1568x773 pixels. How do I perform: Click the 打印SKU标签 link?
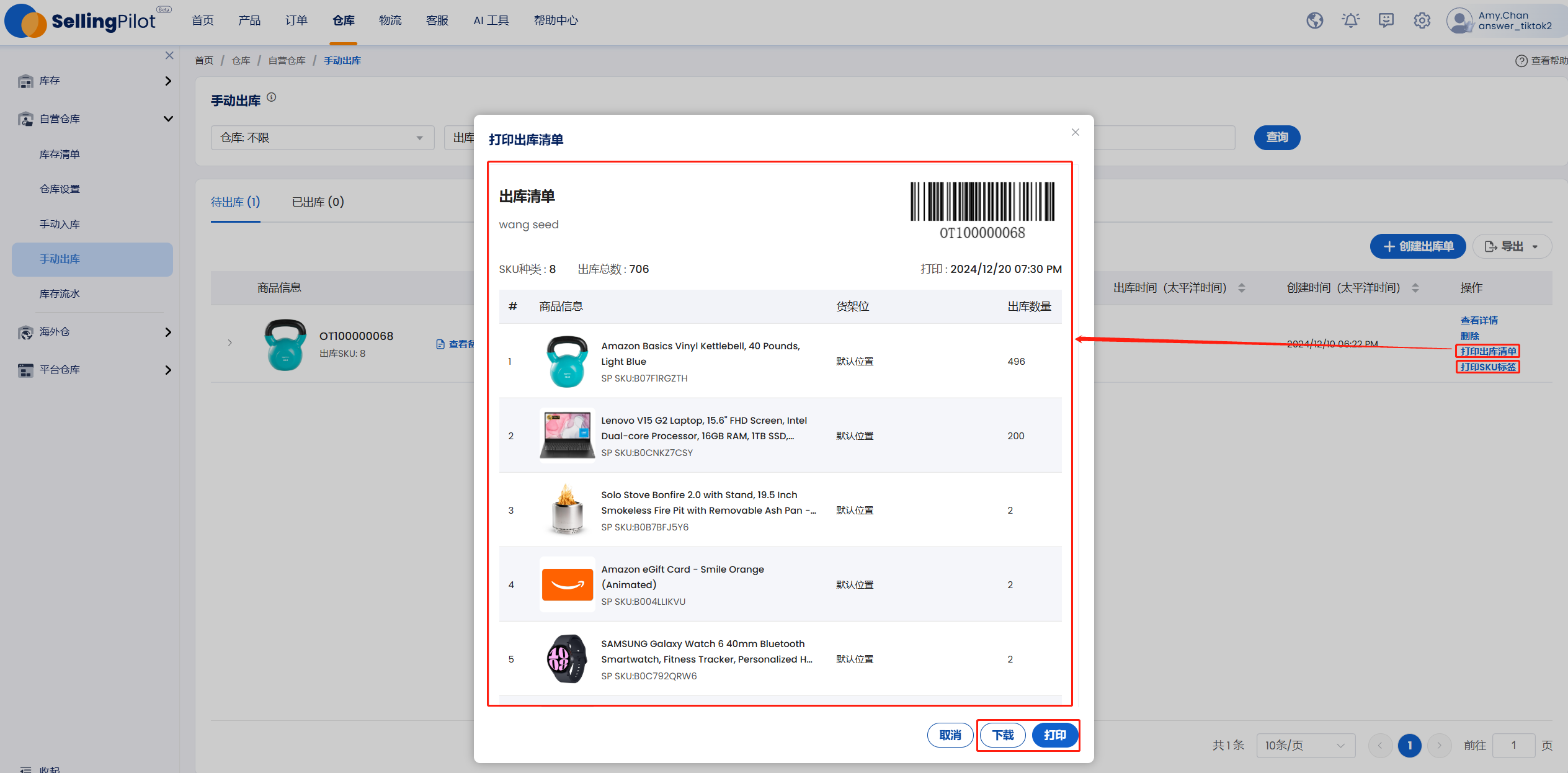coord(1488,367)
